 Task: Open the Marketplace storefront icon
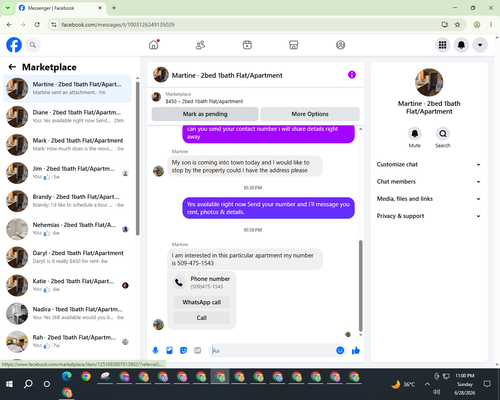pos(294,45)
